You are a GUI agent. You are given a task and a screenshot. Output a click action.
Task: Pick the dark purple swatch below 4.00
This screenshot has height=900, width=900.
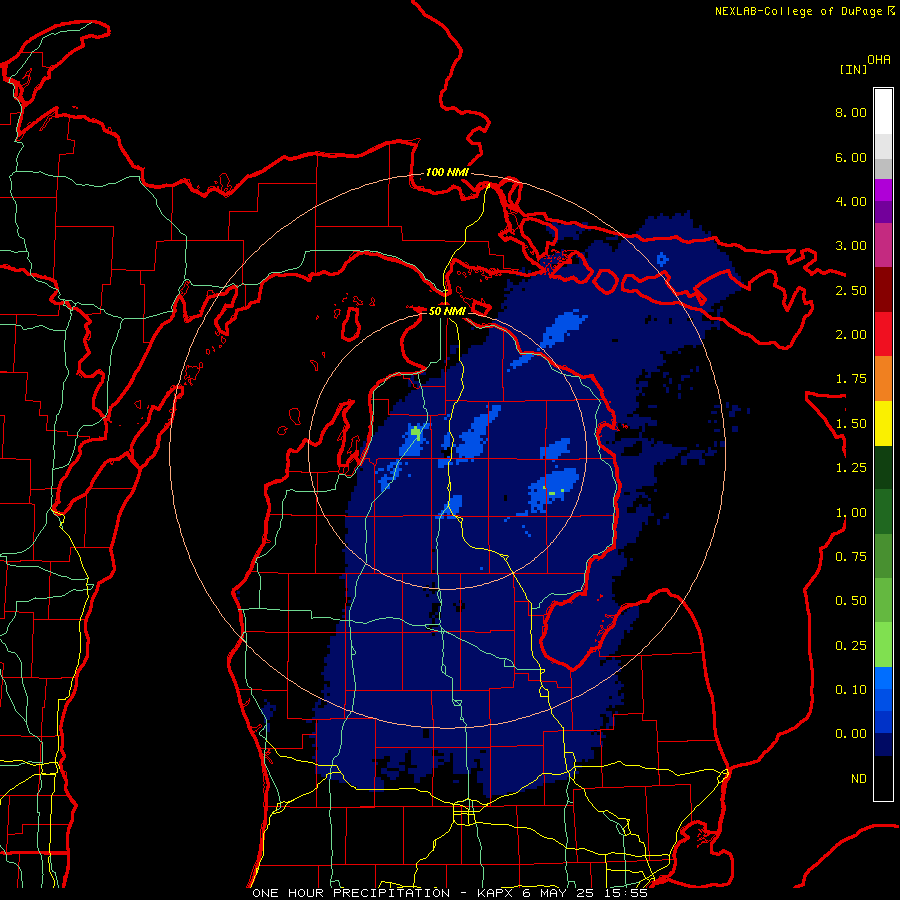pos(883,212)
